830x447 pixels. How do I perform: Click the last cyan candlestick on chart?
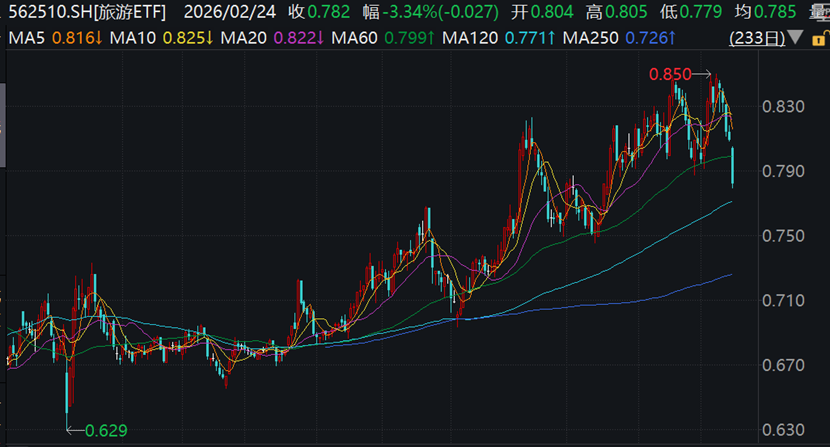point(733,166)
